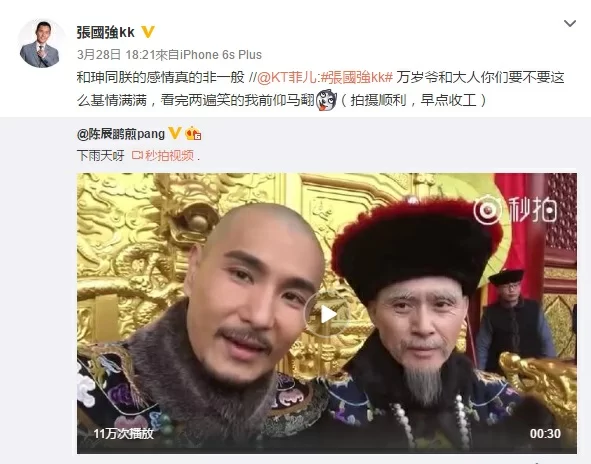This screenshot has height=464, width=591.
Task: Click the 11万次播放 view count label
Action: pyautogui.click(x=123, y=433)
